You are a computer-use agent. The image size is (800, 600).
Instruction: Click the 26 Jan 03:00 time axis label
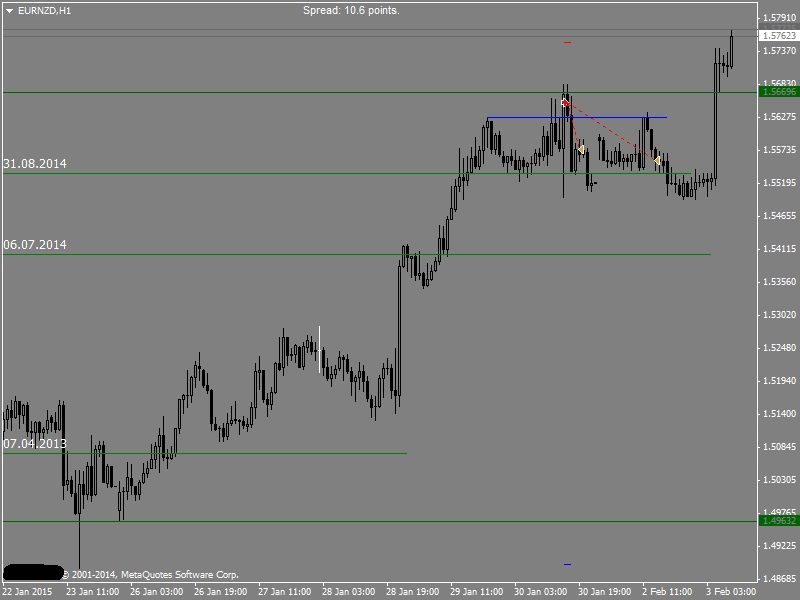(x=157, y=592)
